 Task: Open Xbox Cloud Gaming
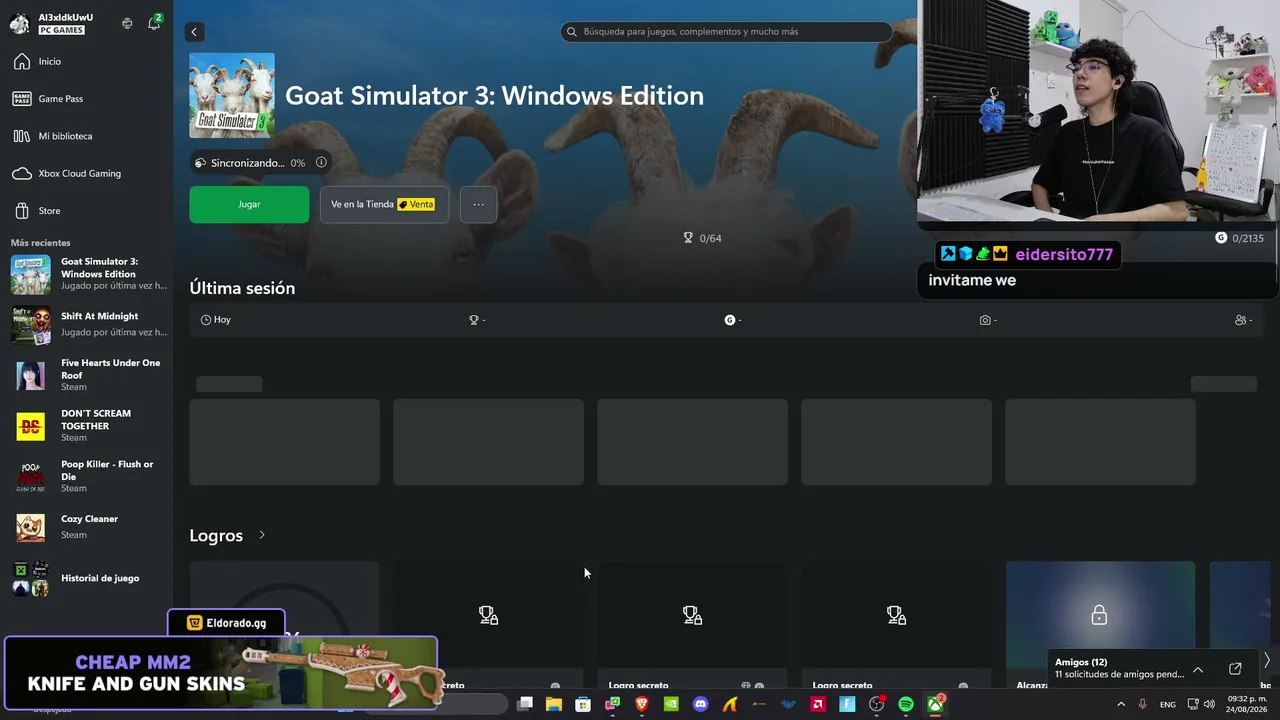[x=86, y=173]
